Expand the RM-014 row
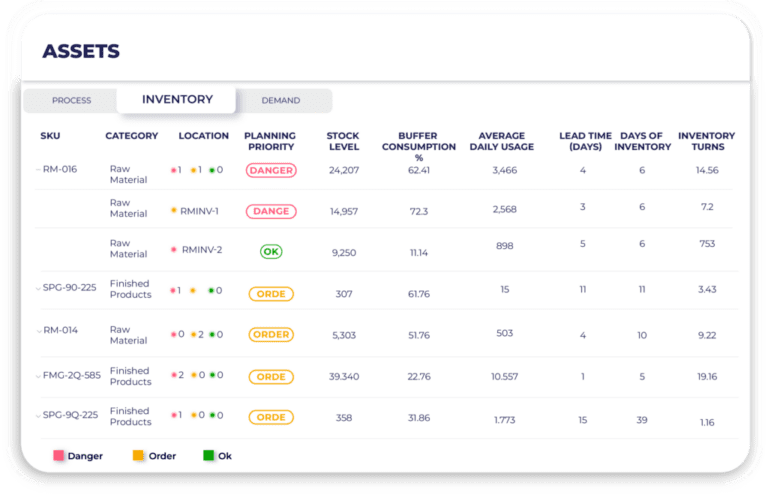This screenshot has height=495, width=768. click(x=39, y=331)
